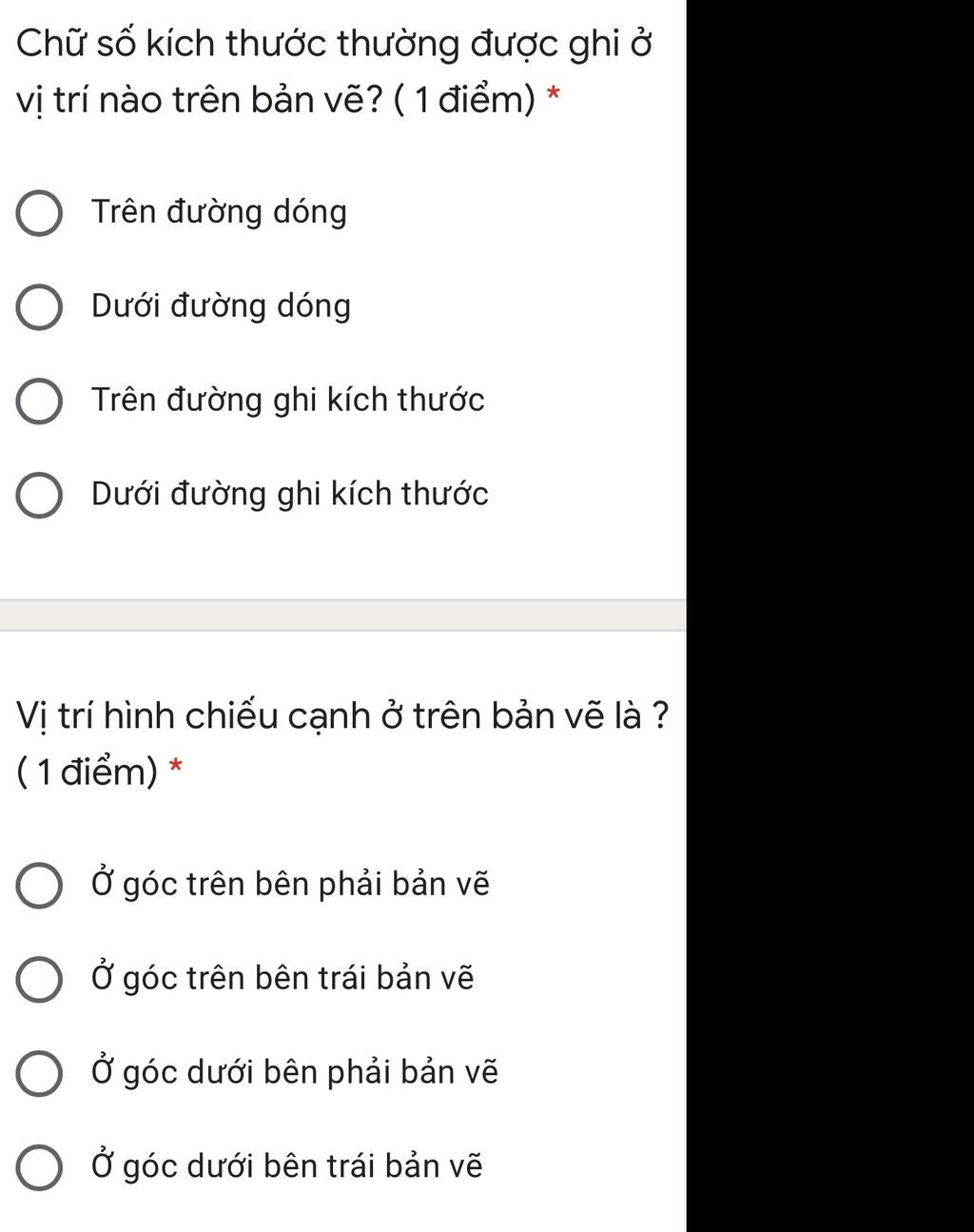974x1232 pixels.
Task: Click the 'Ở góc dưới bên phải bản vẽ' text
Action: [295, 1073]
